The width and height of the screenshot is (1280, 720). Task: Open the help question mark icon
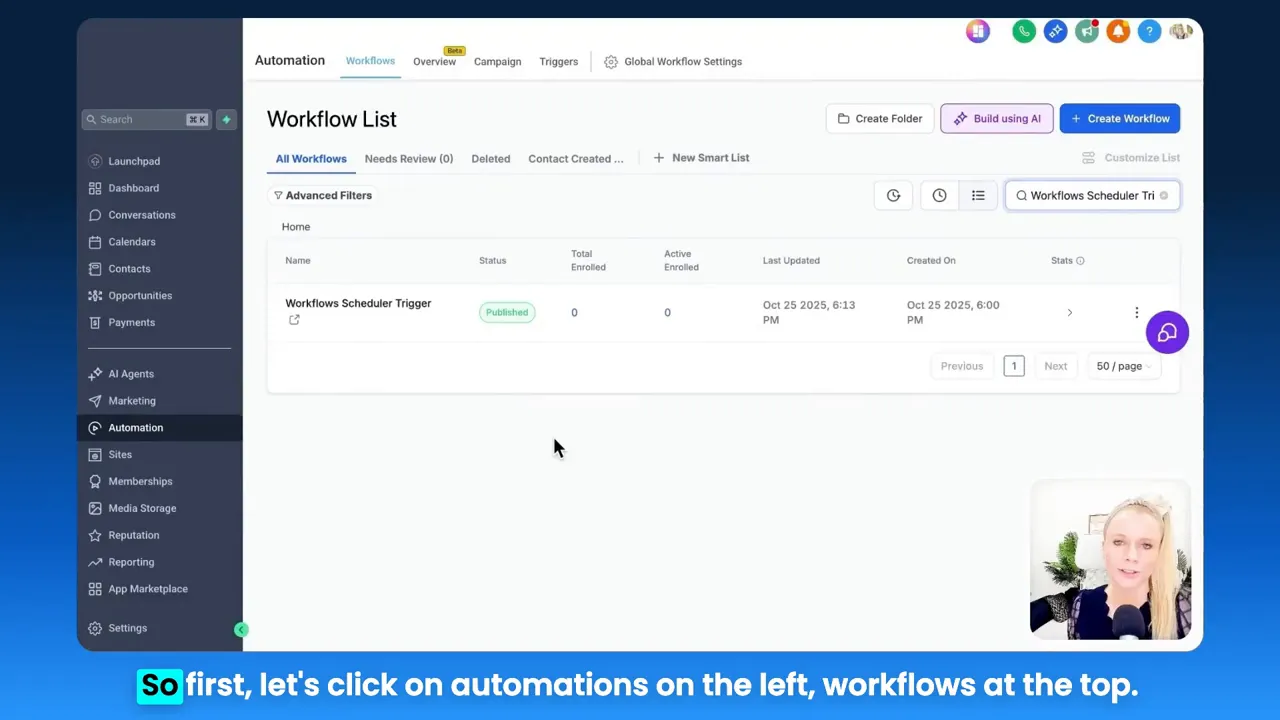1150,32
